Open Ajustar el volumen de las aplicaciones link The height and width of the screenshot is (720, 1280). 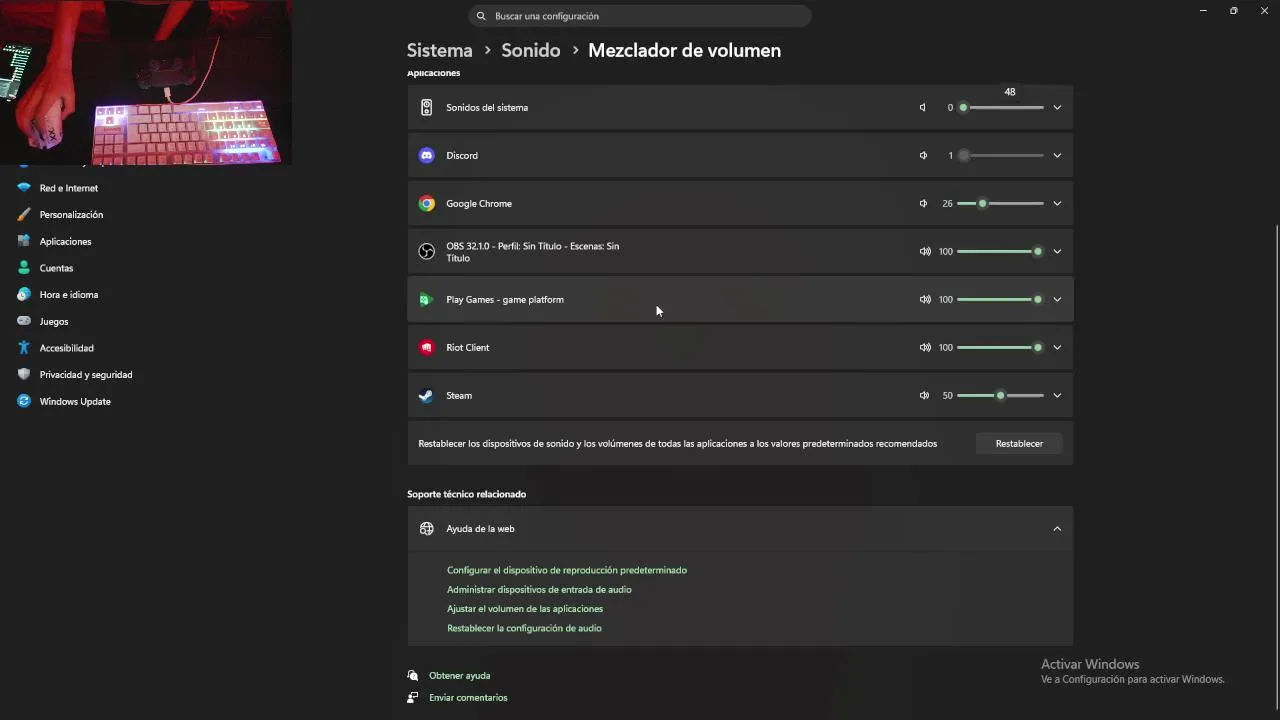tap(525, 609)
